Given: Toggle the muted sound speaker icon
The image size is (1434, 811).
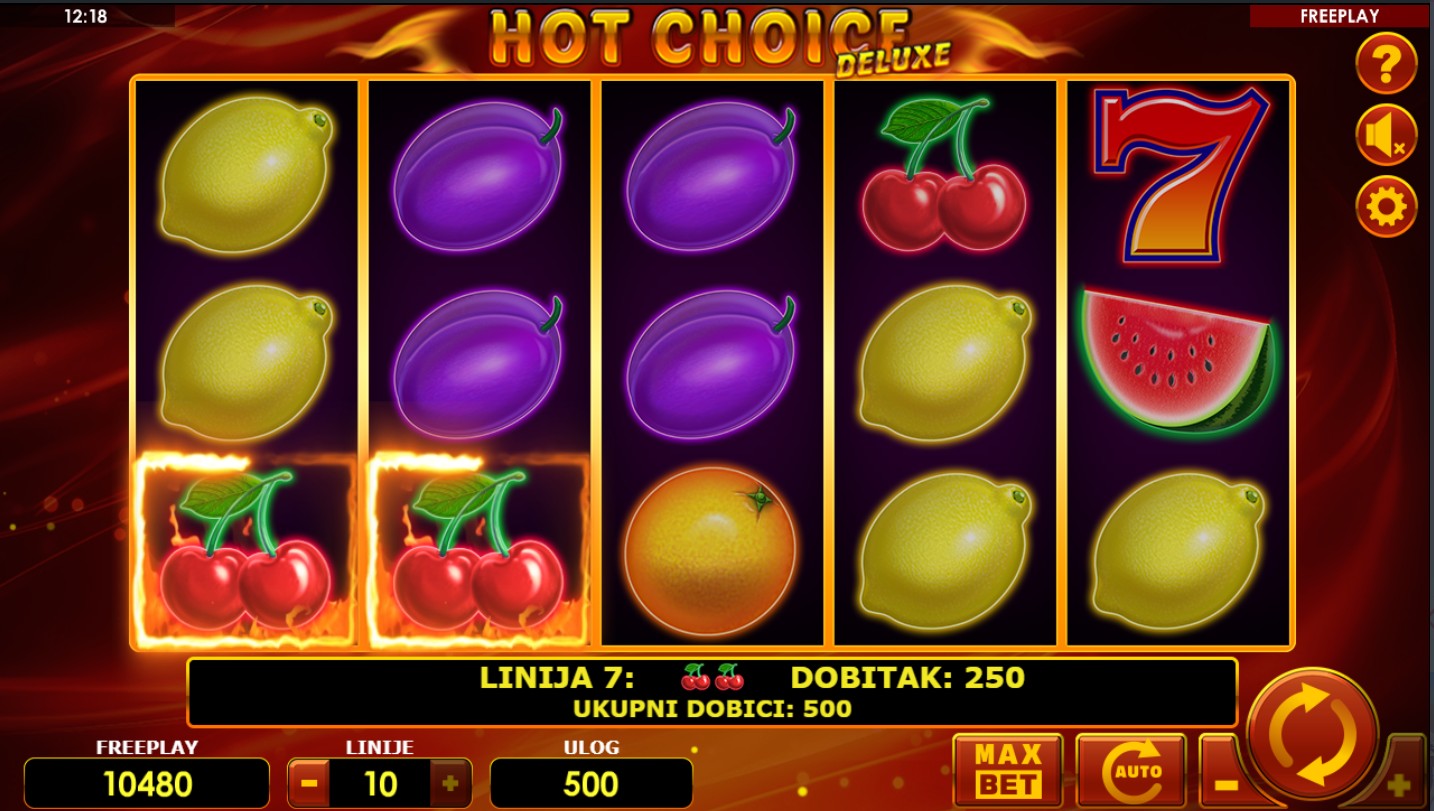Looking at the screenshot, I should 1386,136.
